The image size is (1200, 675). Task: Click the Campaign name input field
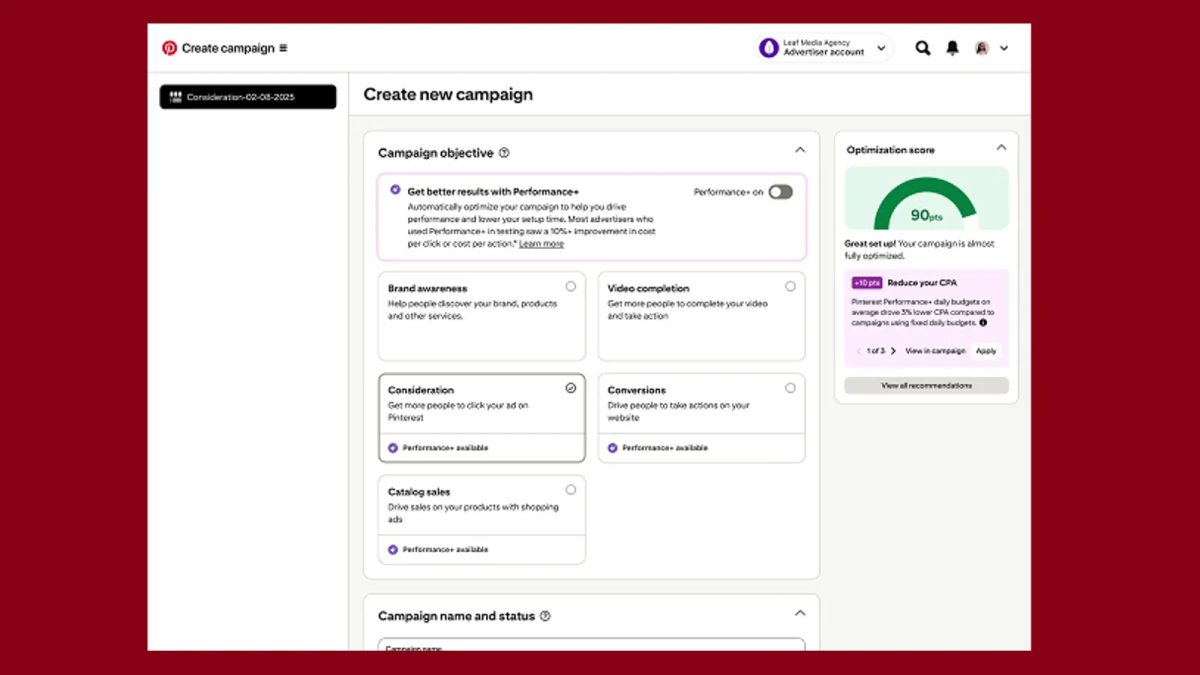click(591, 645)
